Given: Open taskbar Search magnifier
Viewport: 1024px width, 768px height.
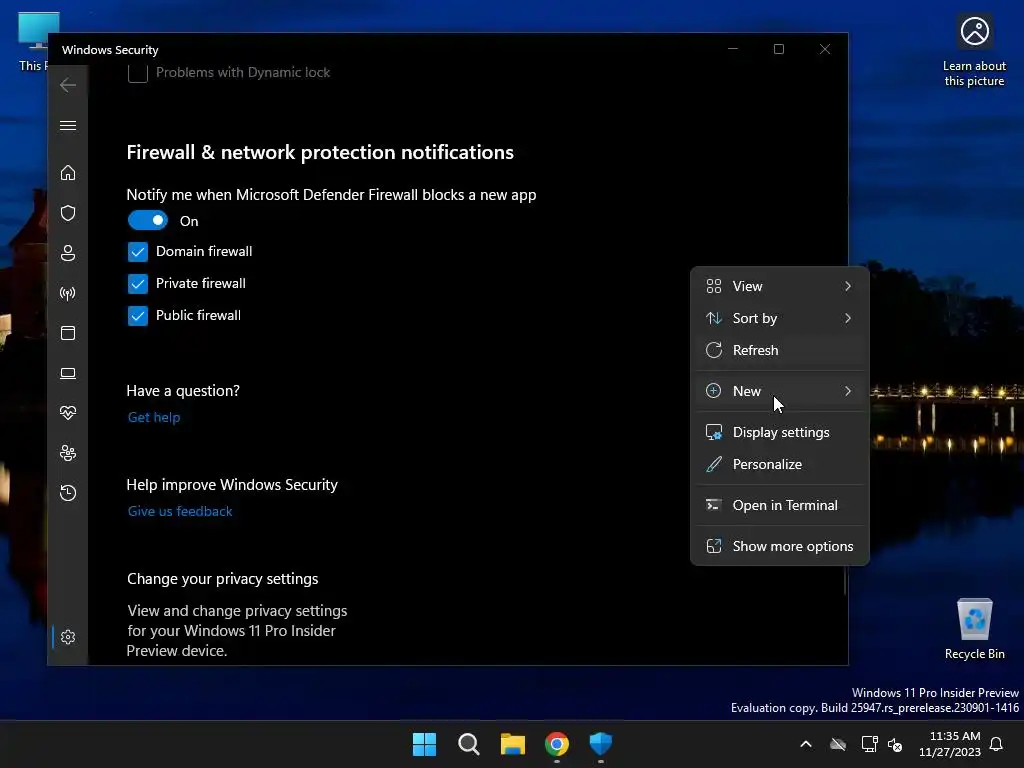Looking at the screenshot, I should pyautogui.click(x=468, y=744).
